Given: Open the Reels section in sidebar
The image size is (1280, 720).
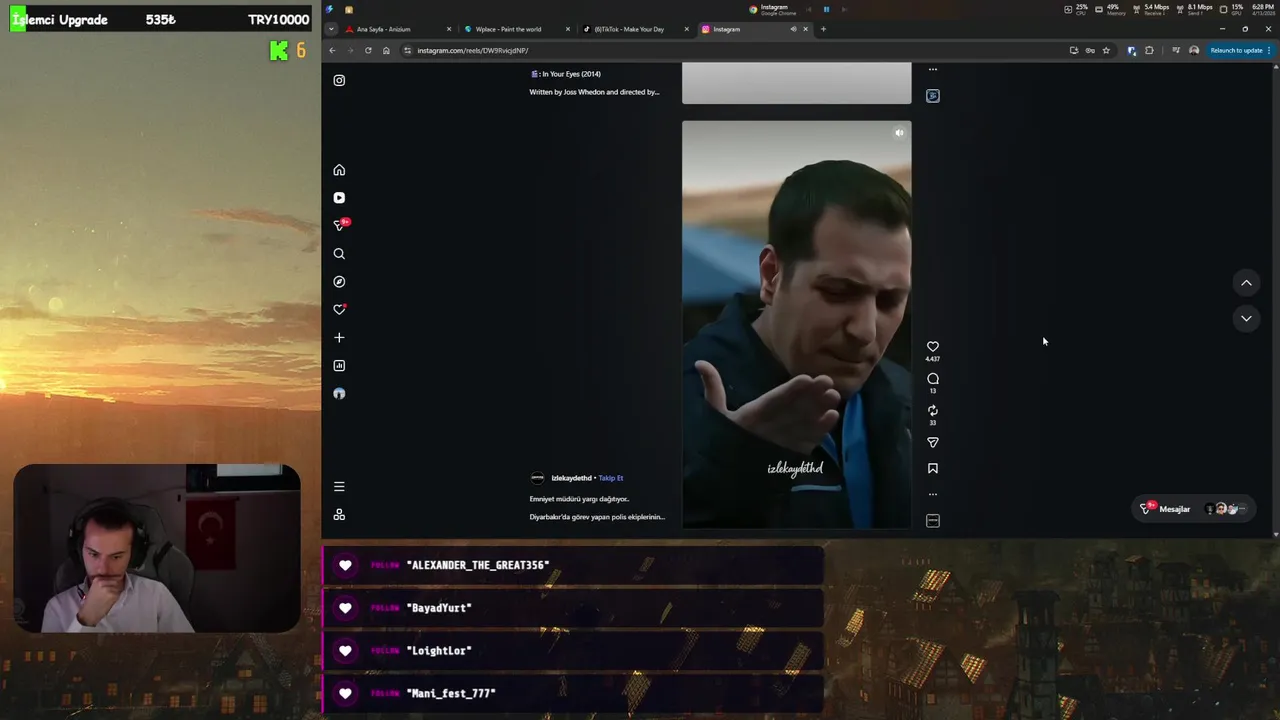Looking at the screenshot, I should click(339, 198).
